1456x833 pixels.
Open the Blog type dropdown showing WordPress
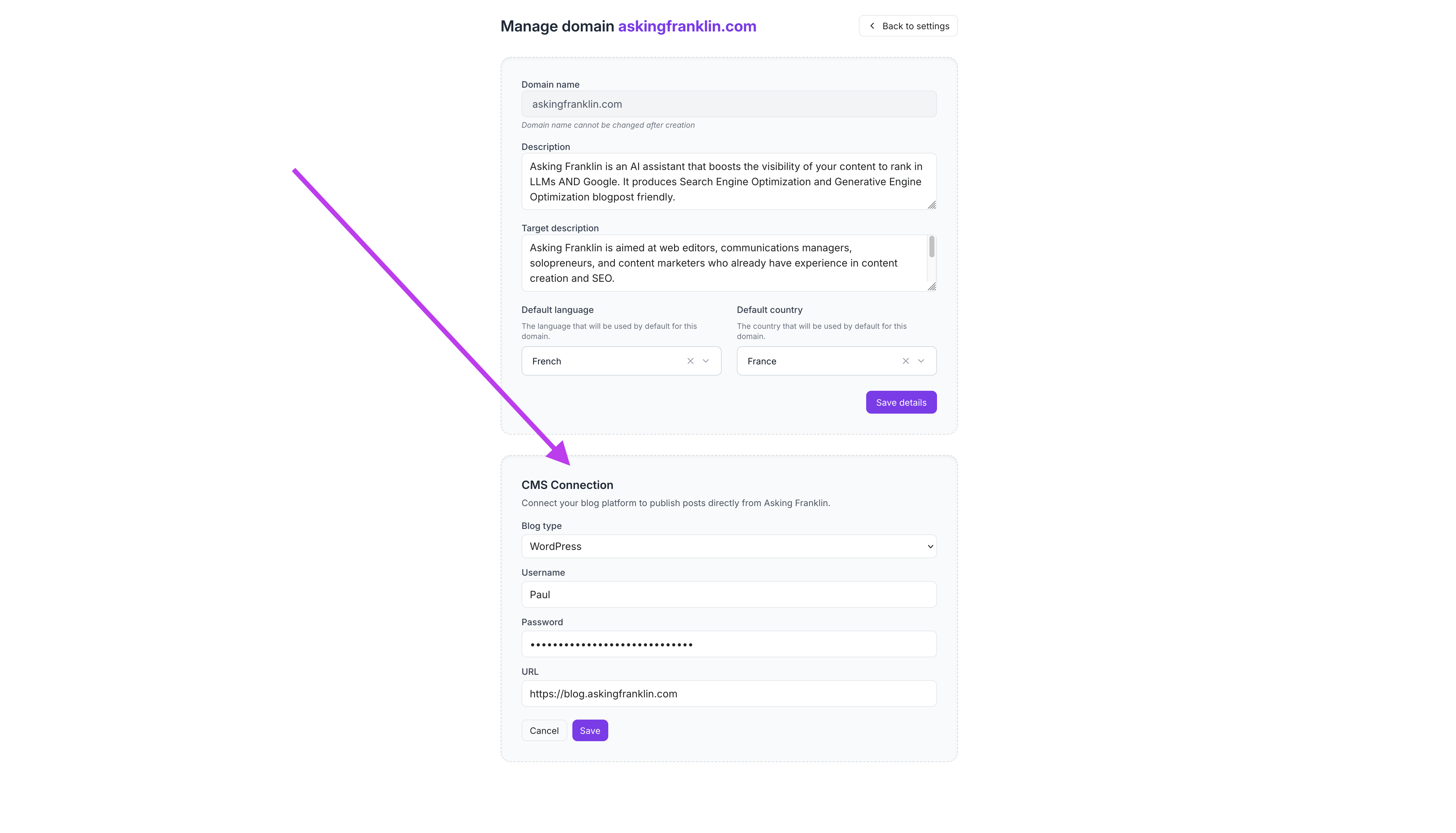pyautogui.click(x=728, y=546)
